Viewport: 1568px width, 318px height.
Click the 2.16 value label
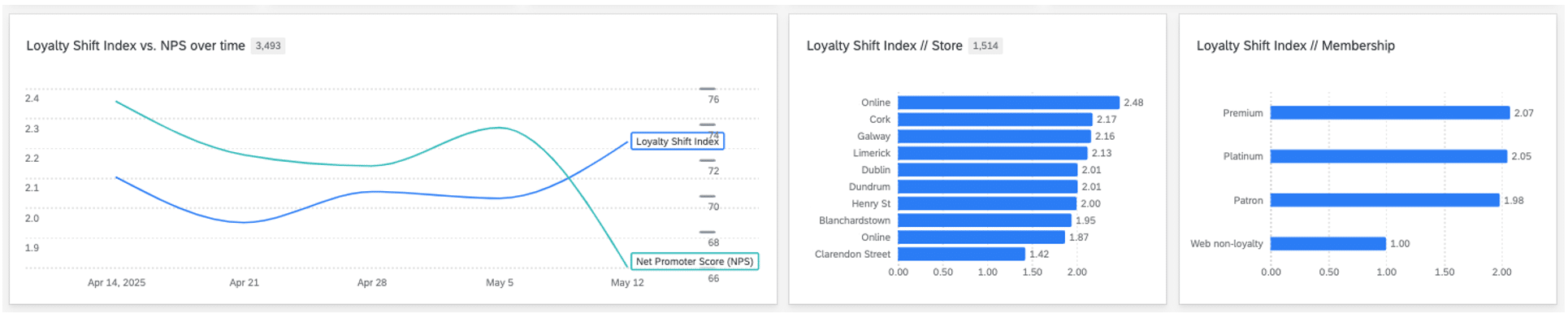click(x=1105, y=137)
